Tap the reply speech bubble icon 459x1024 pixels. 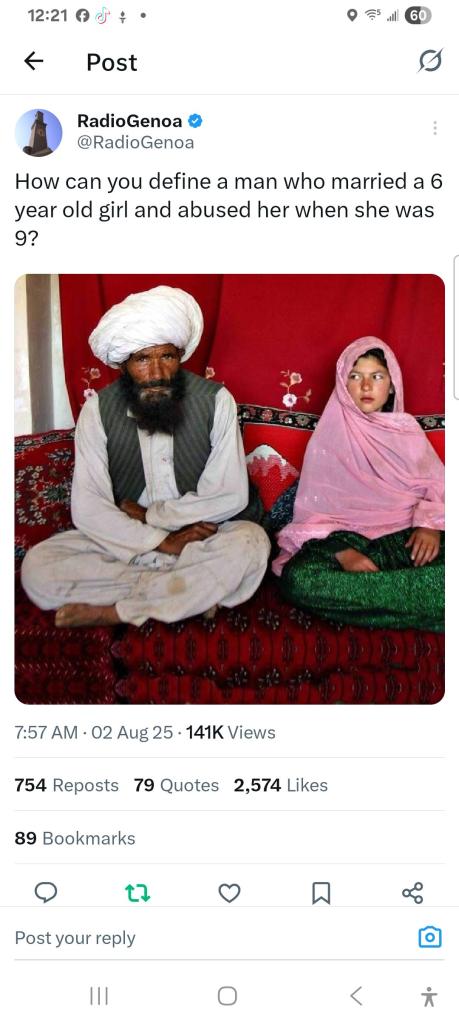click(x=45, y=892)
